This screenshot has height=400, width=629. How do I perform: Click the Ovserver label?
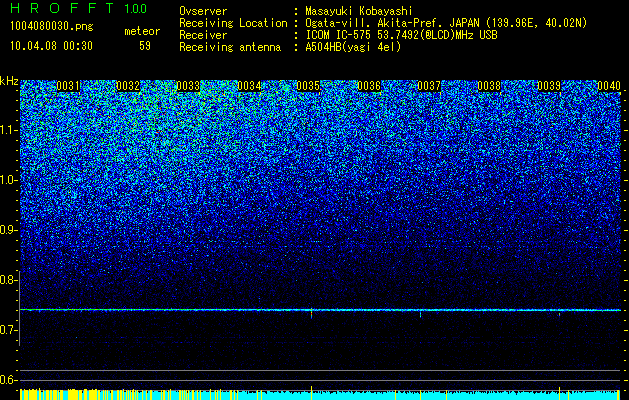[203, 12]
